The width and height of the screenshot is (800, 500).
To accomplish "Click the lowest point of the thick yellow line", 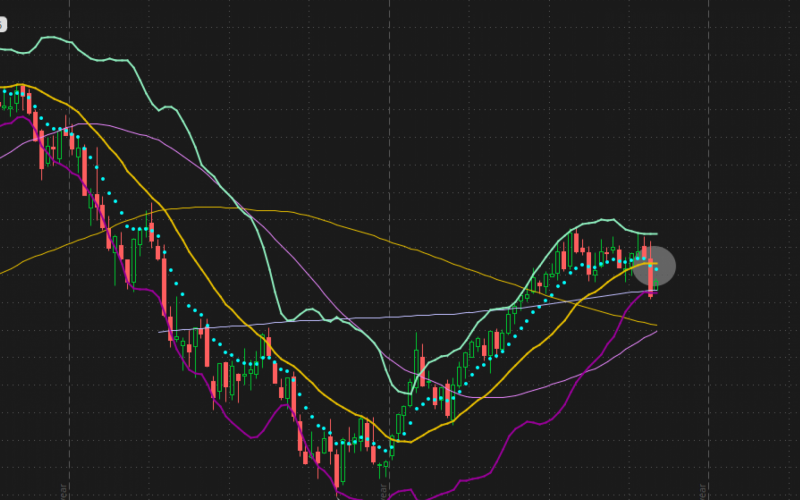I will coord(400,441).
